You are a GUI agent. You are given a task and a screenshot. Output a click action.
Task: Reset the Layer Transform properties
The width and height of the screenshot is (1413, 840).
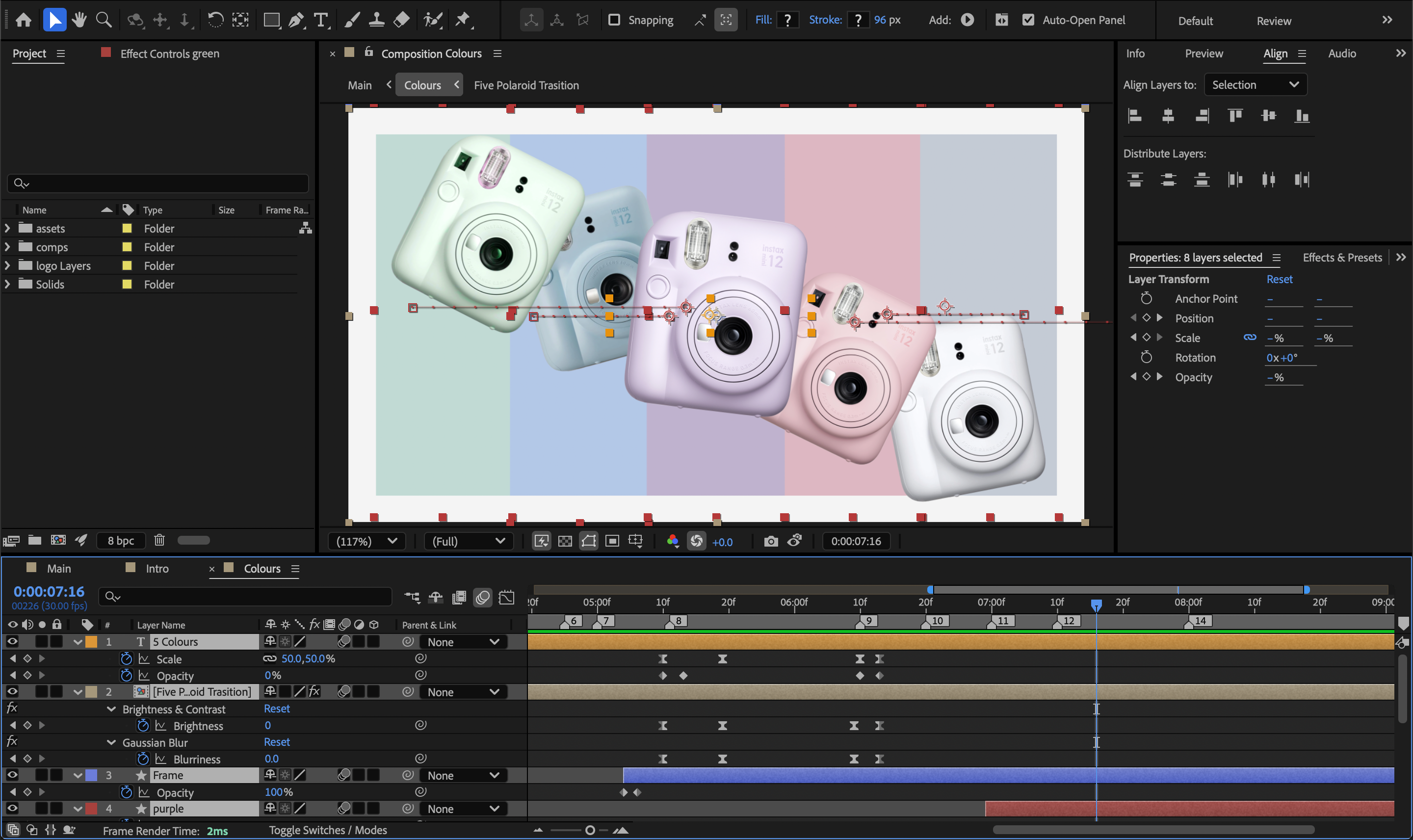(1279, 279)
